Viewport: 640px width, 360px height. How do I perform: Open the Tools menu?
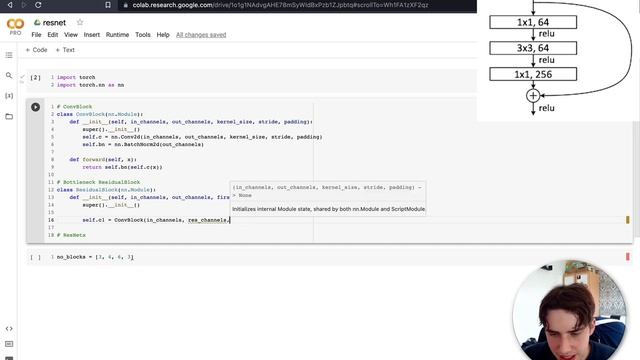(143, 35)
